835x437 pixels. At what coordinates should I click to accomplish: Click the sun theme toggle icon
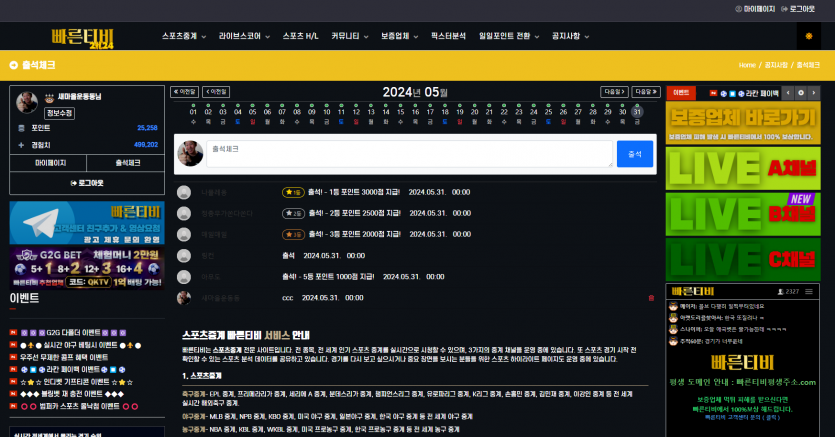808,36
